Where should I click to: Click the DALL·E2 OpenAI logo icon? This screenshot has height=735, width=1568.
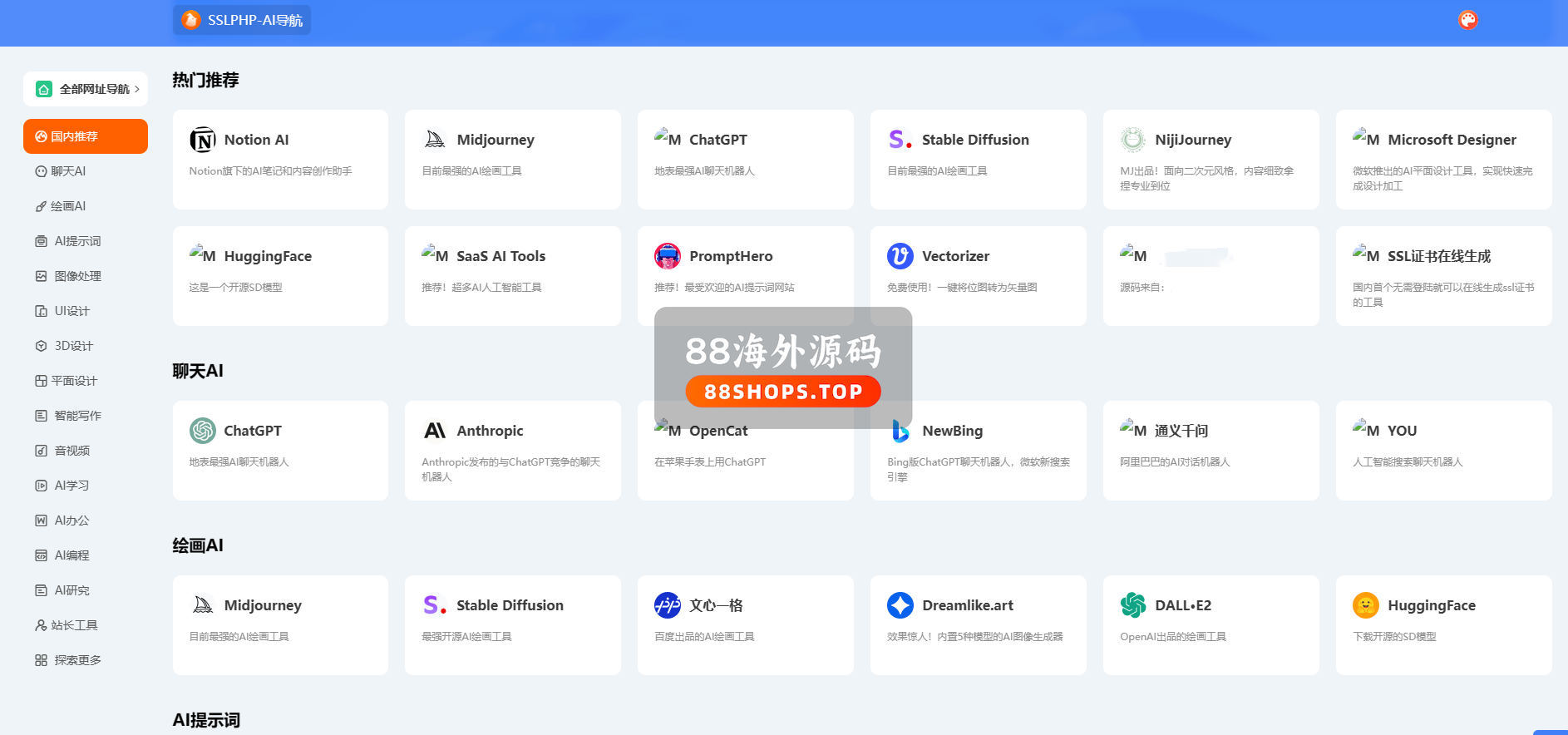click(1133, 605)
